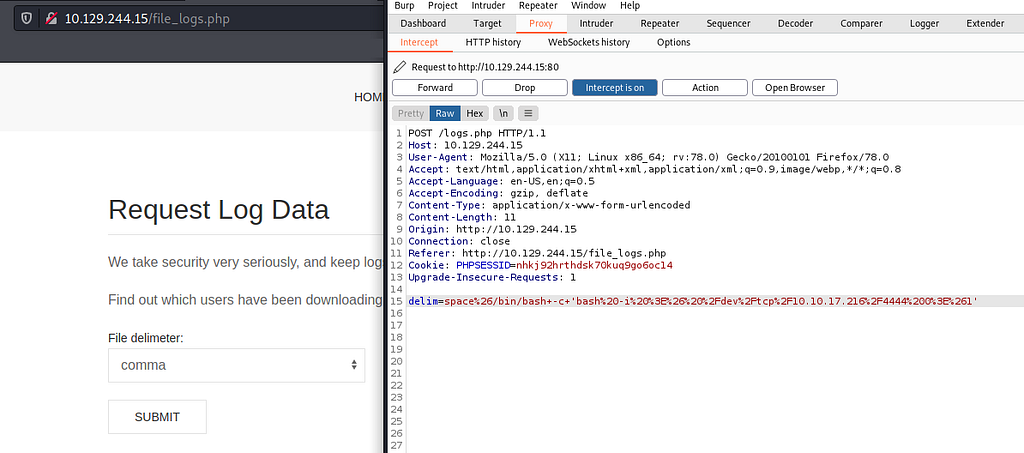Forward the intercepted request

pyautogui.click(x=435, y=87)
